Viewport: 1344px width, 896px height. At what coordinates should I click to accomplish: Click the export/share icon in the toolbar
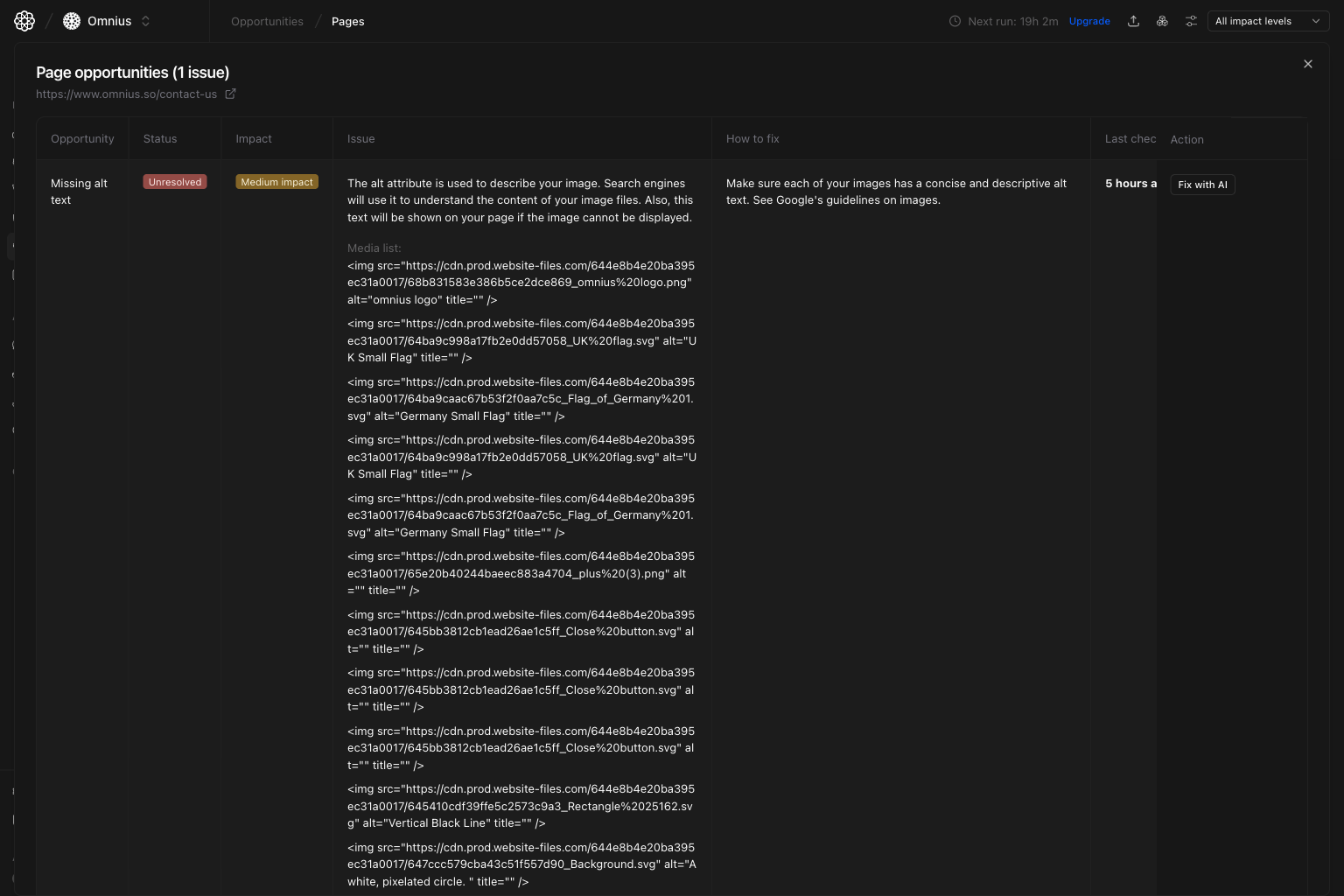click(1133, 20)
